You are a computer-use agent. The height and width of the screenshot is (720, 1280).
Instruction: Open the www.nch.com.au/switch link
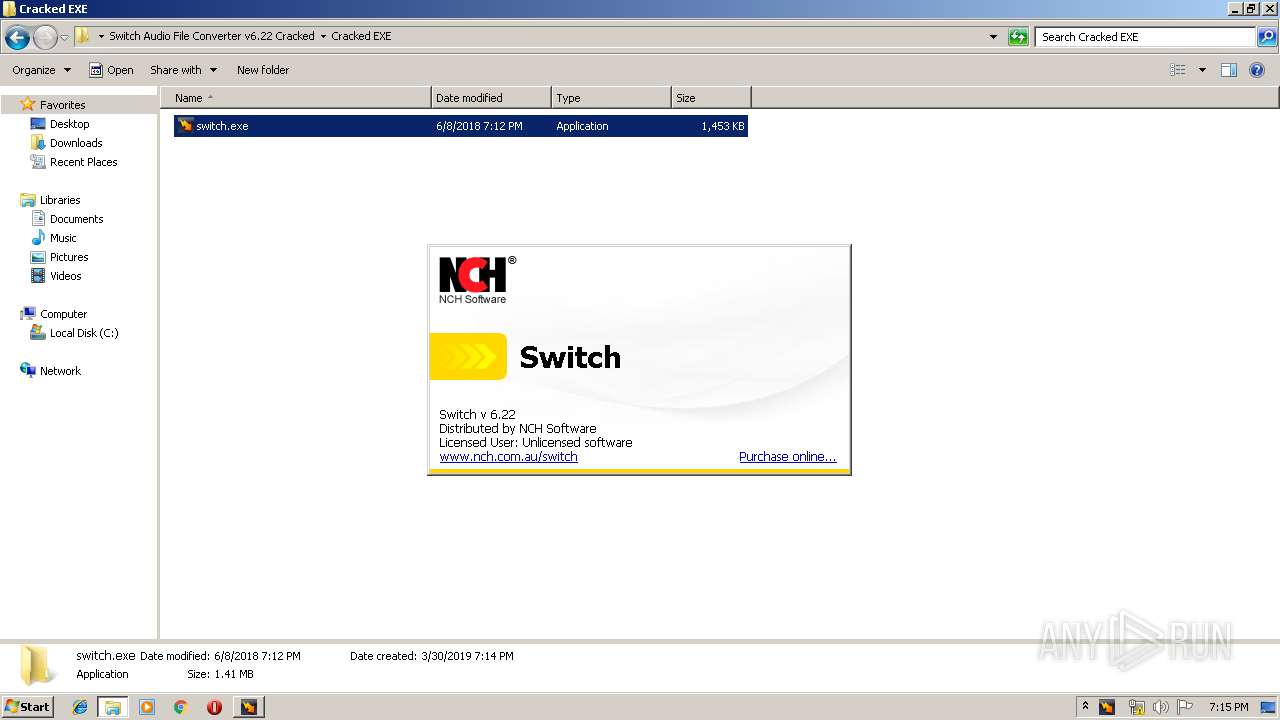click(508, 457)
